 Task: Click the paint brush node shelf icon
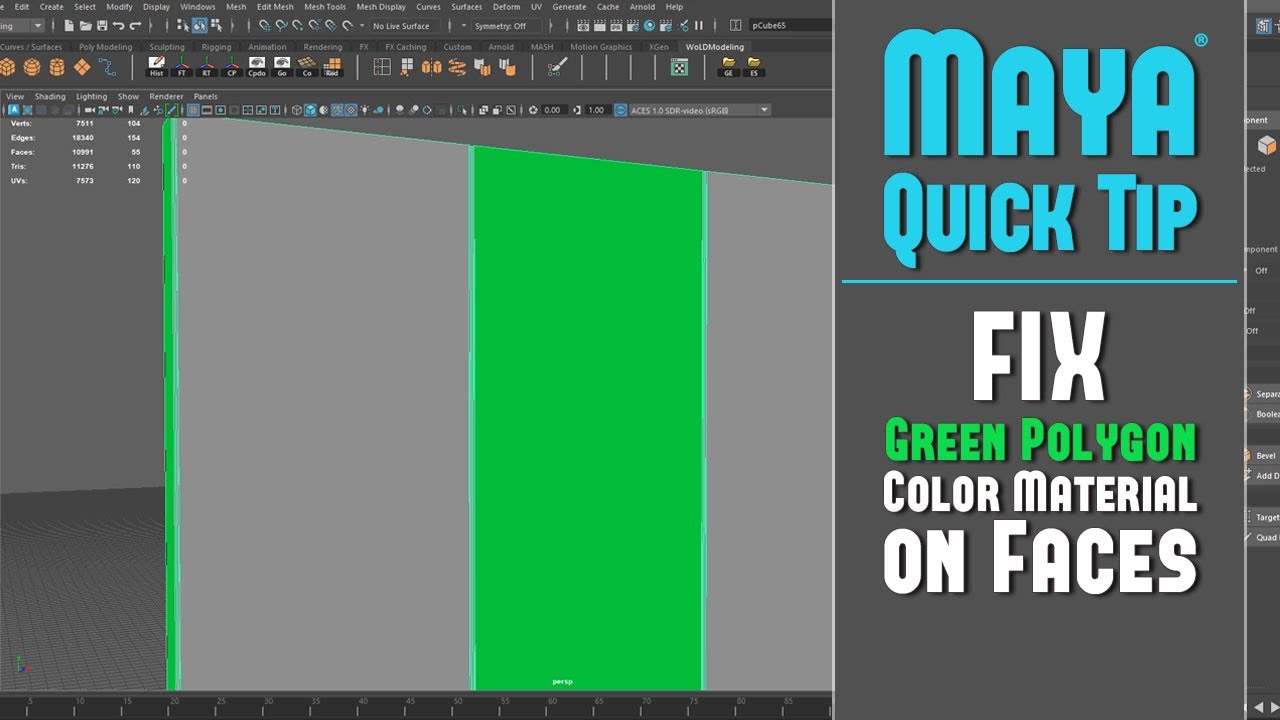tap(558, 67)
